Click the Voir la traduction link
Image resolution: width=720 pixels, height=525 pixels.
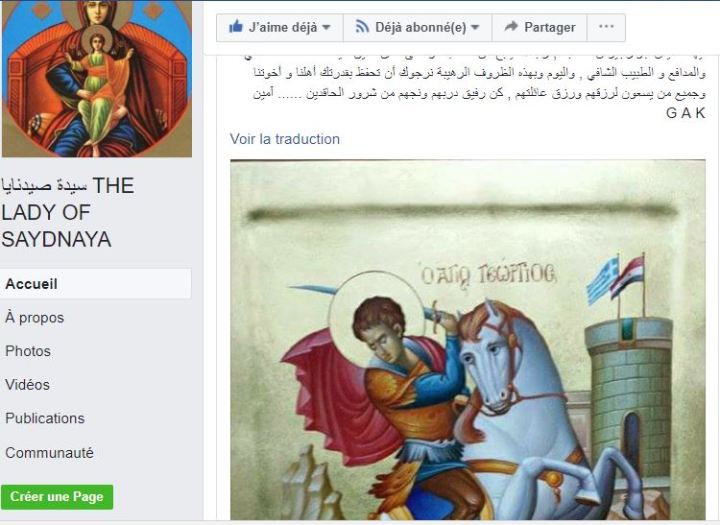285,139
